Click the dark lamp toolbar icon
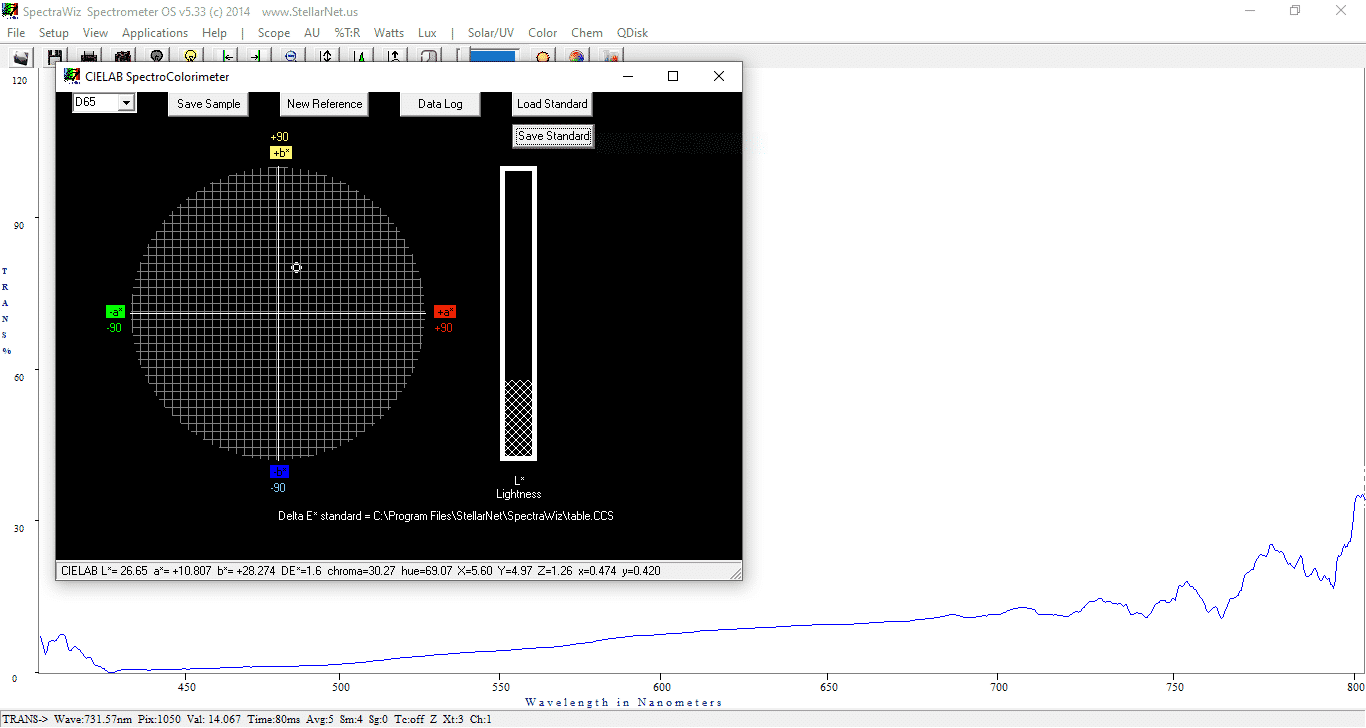This screenshot has height=728, width=1366. coord(157,57)
